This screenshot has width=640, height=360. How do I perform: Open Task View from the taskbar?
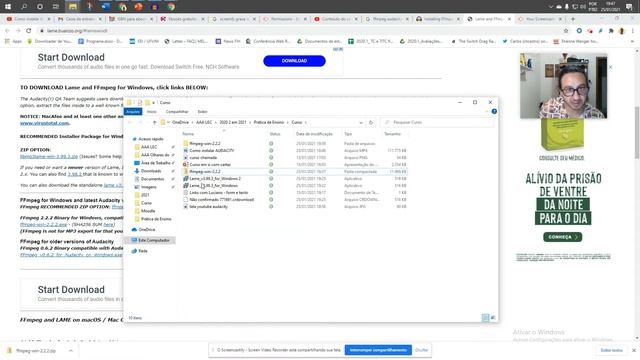coord(56,7)
